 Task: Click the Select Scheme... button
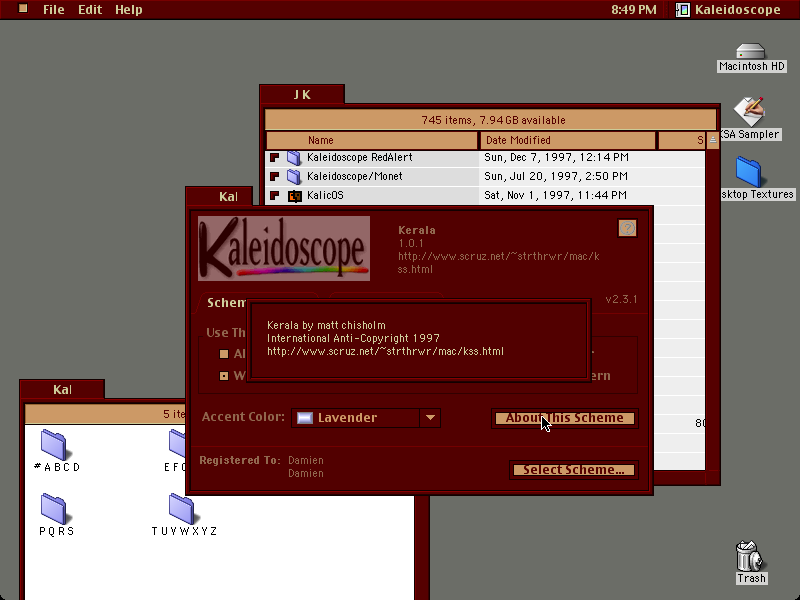click(x=573, y=470)
